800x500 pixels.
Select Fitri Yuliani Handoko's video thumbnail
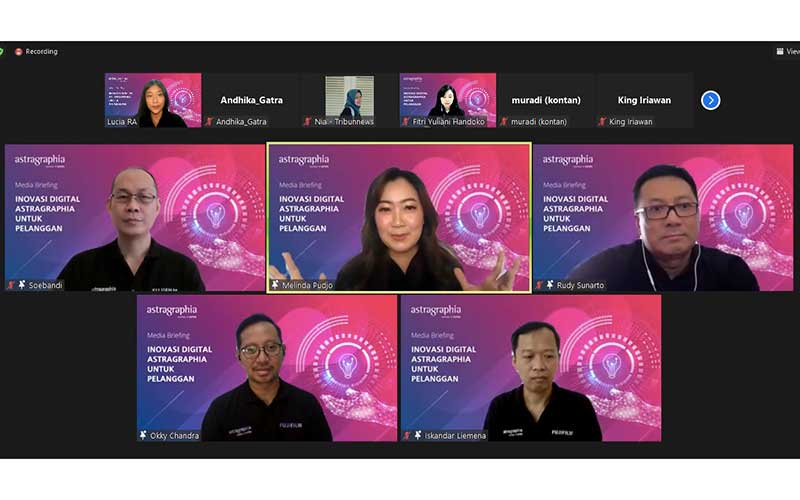pos(448,100)
